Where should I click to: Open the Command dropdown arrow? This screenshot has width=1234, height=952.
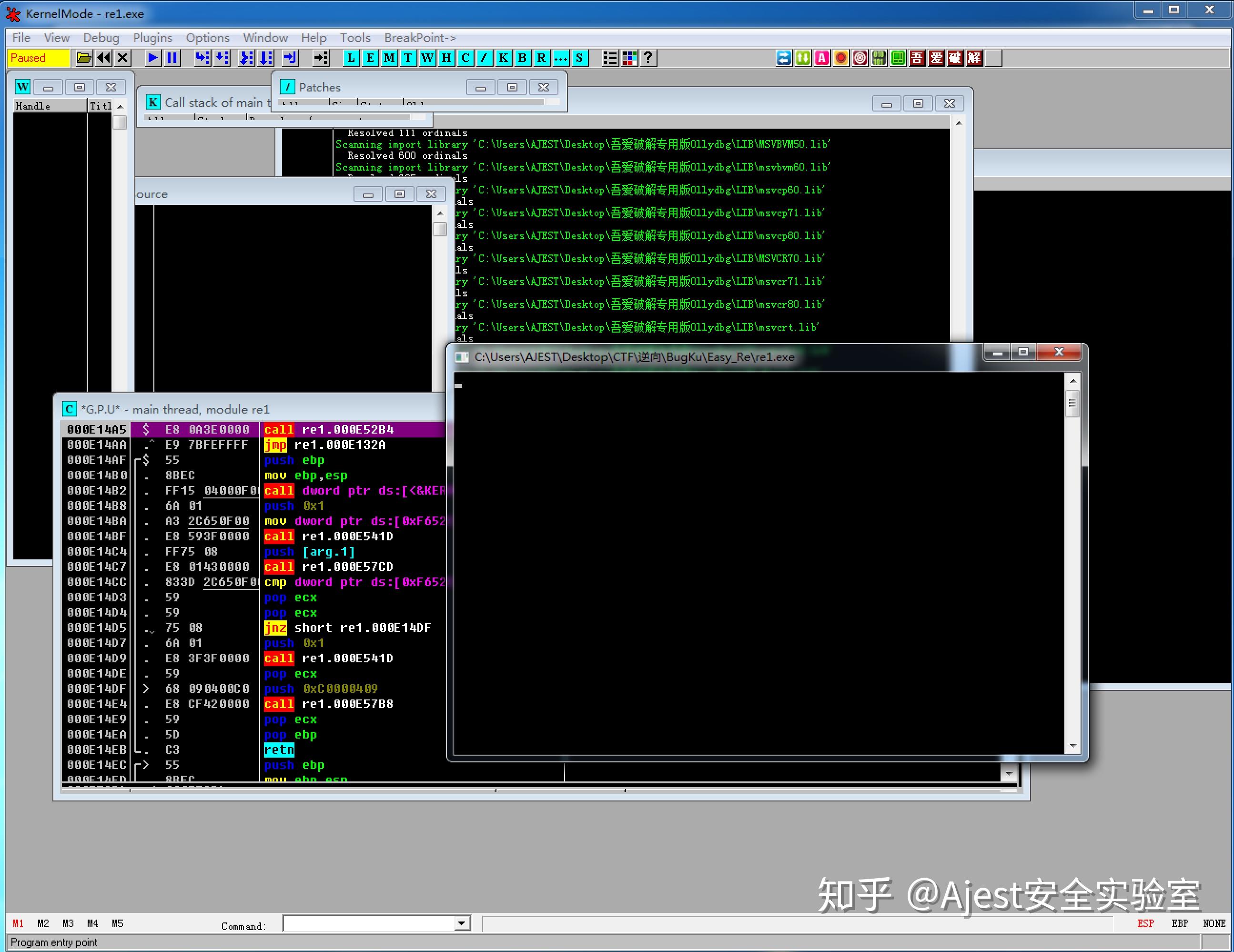(462, 923)
